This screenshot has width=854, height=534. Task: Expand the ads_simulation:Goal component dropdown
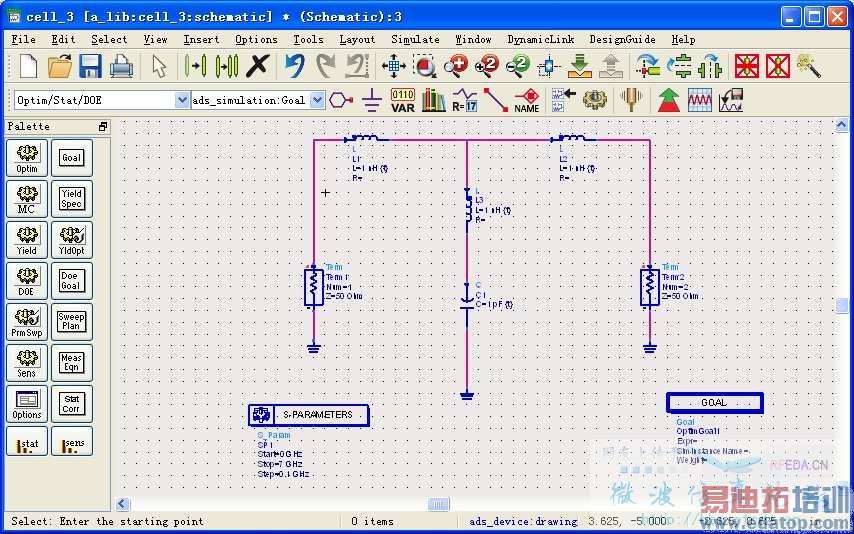pos(317,100)
